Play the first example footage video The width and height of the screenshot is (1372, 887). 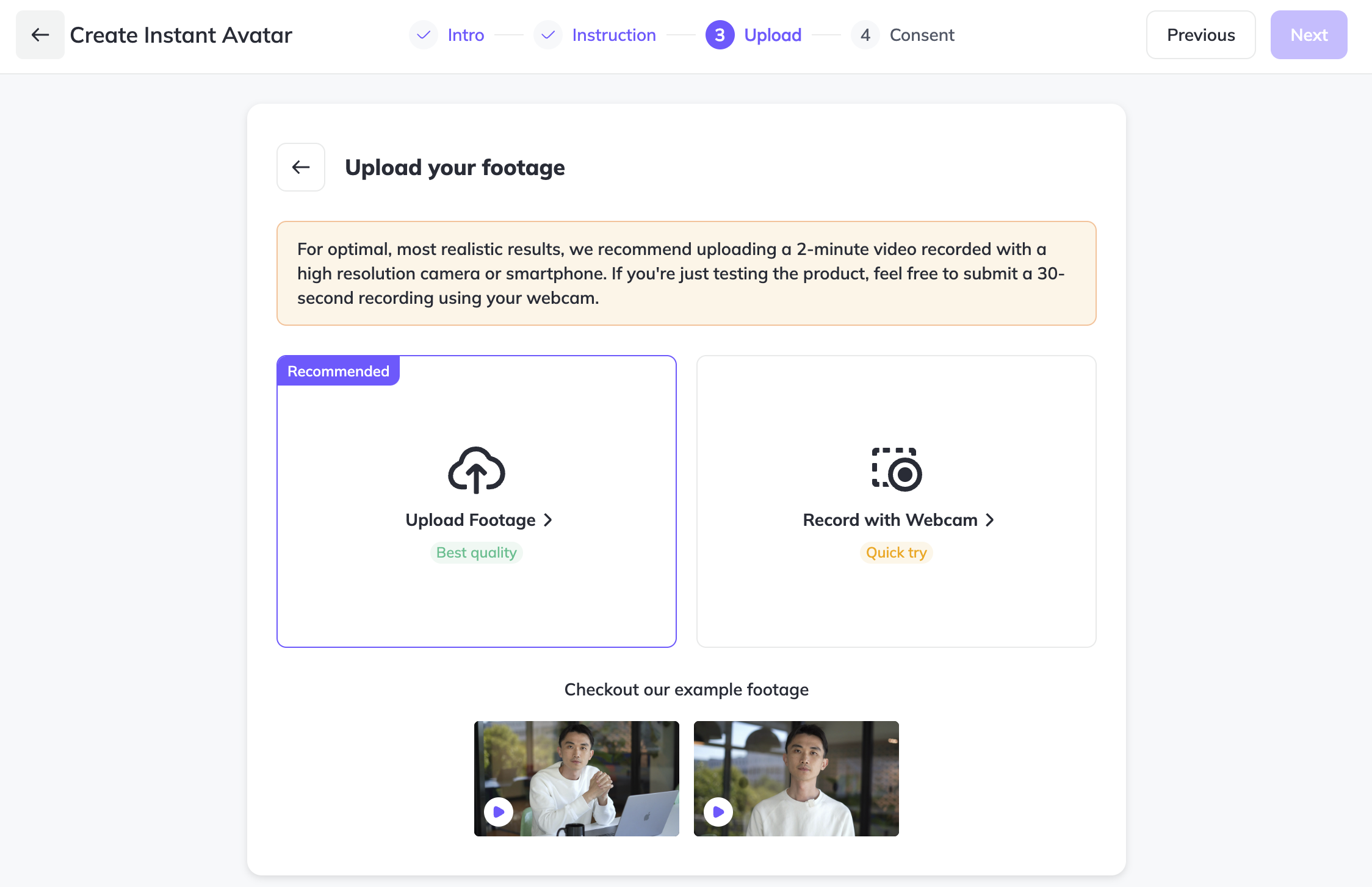point(499,812)
